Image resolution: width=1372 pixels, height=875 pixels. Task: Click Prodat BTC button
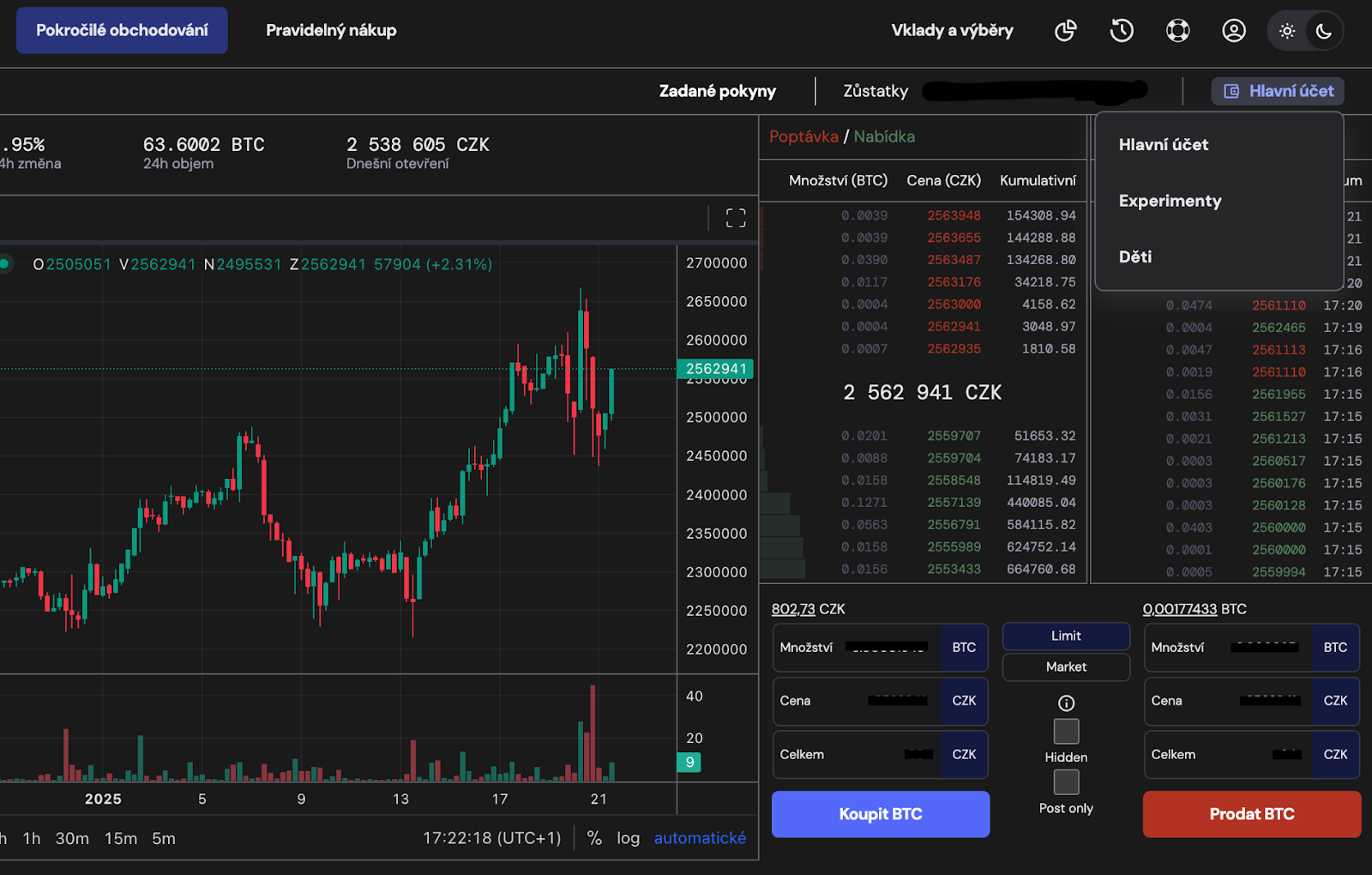(1252, 814)
